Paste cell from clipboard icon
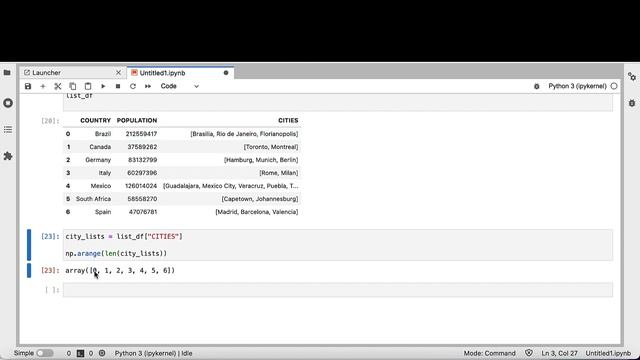This screenshot has width=640, height=360. tap(88, 86)
